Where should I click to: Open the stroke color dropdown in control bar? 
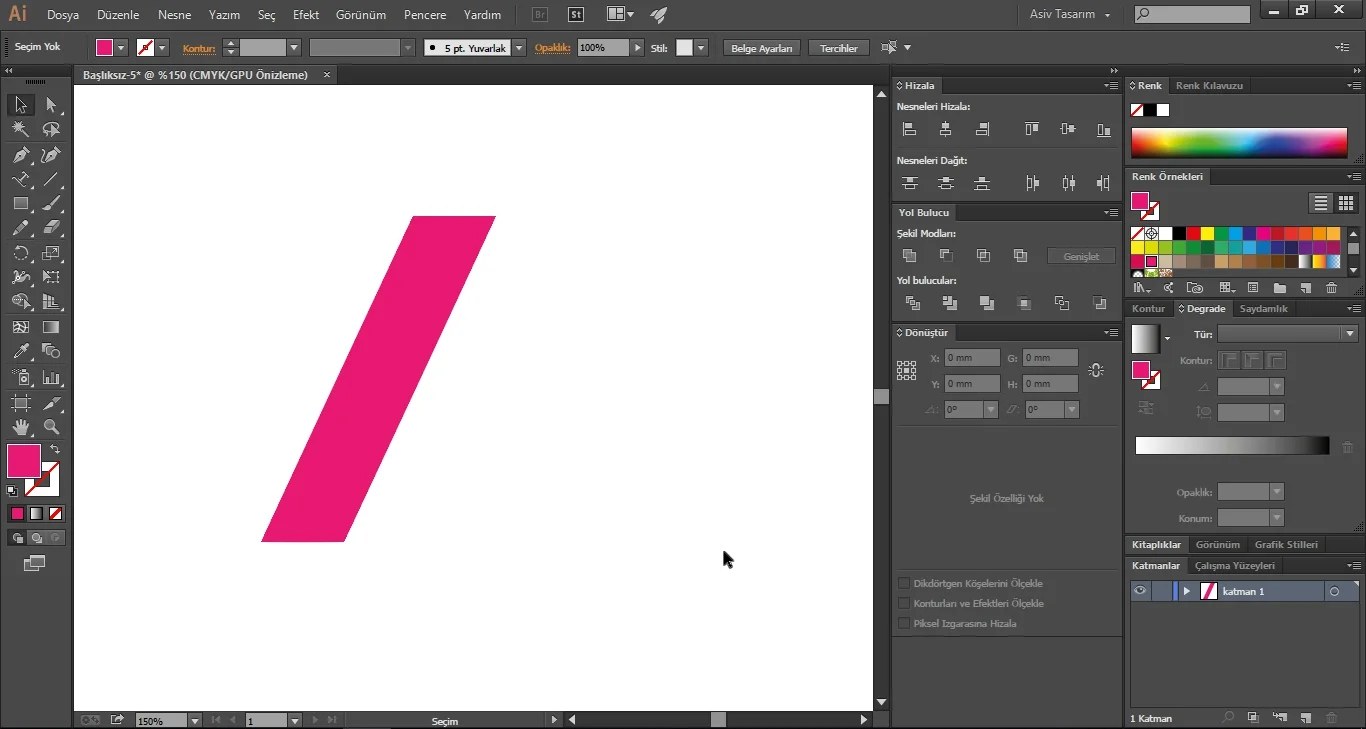coord(162,48)
